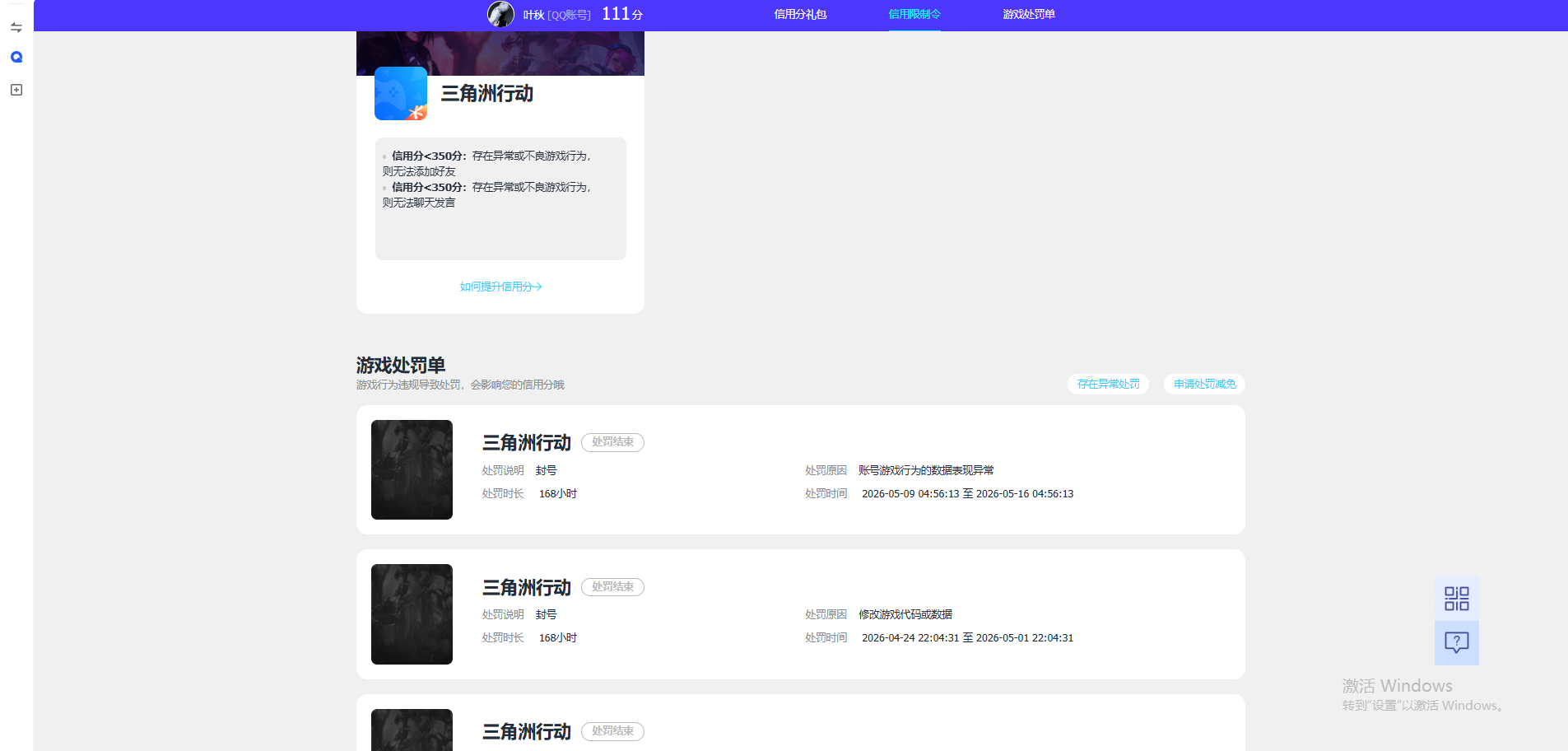The image size is (1568, 751).
Task: Click the add-page plus icon in sidebar
Action: click(x=16, y=90)
